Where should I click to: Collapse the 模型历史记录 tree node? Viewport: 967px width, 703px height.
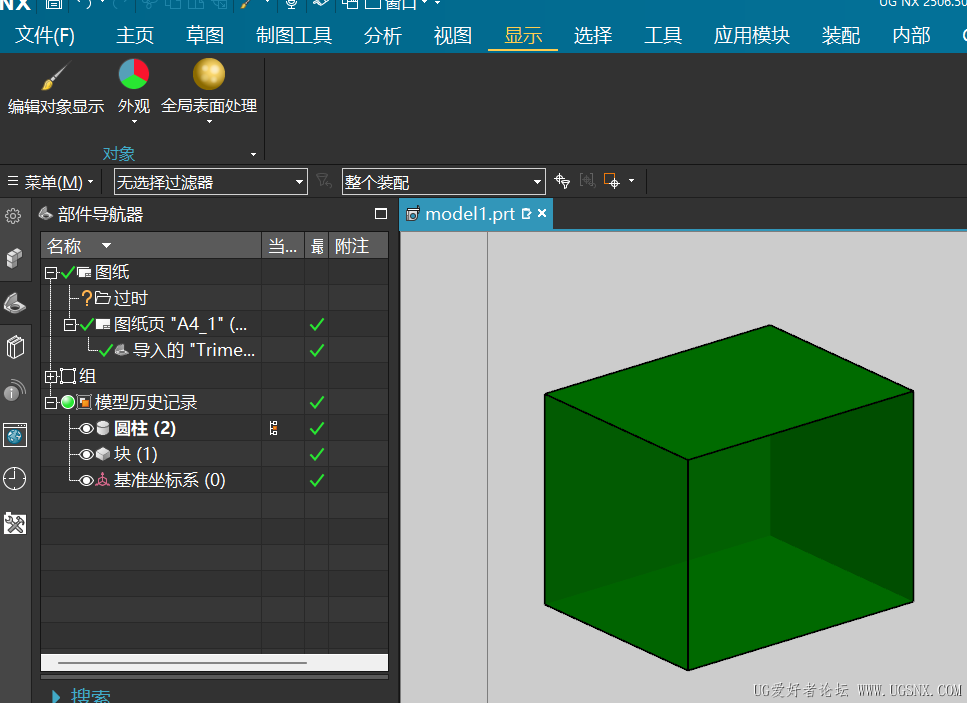[49, 402]
